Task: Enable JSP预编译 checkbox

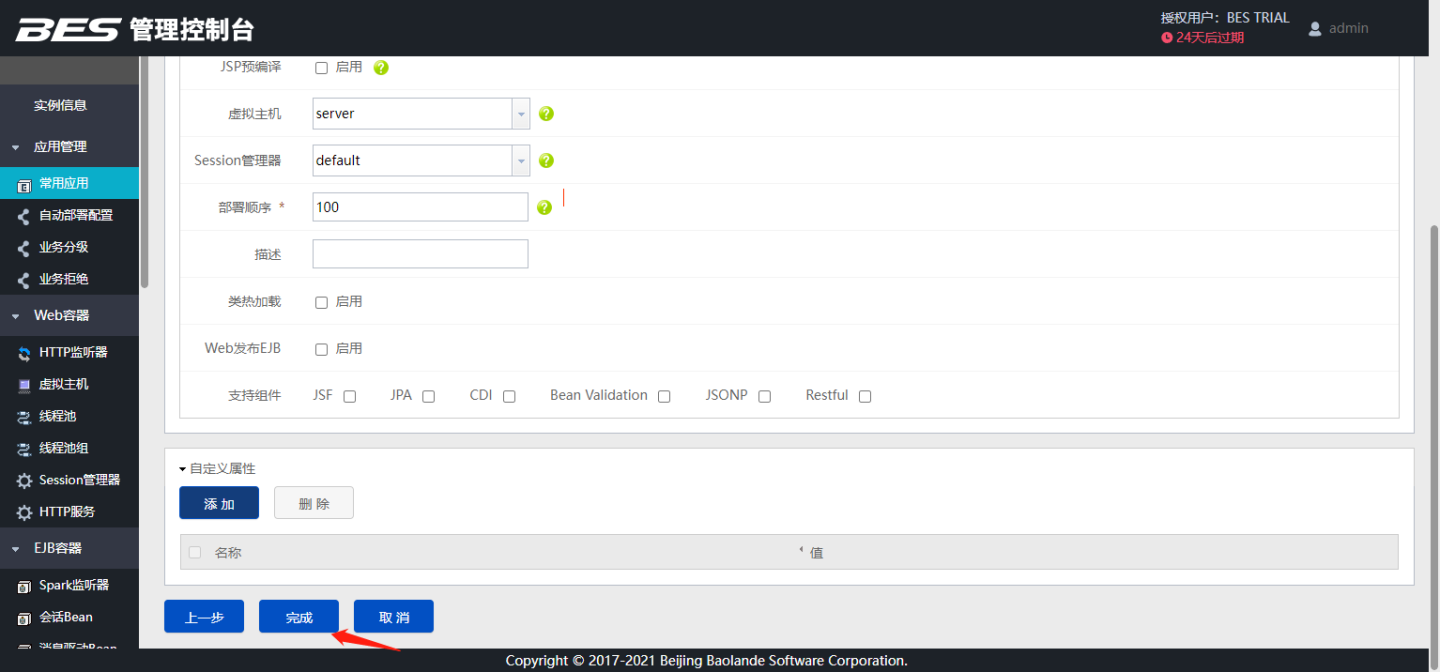Action: pos(321,68)
